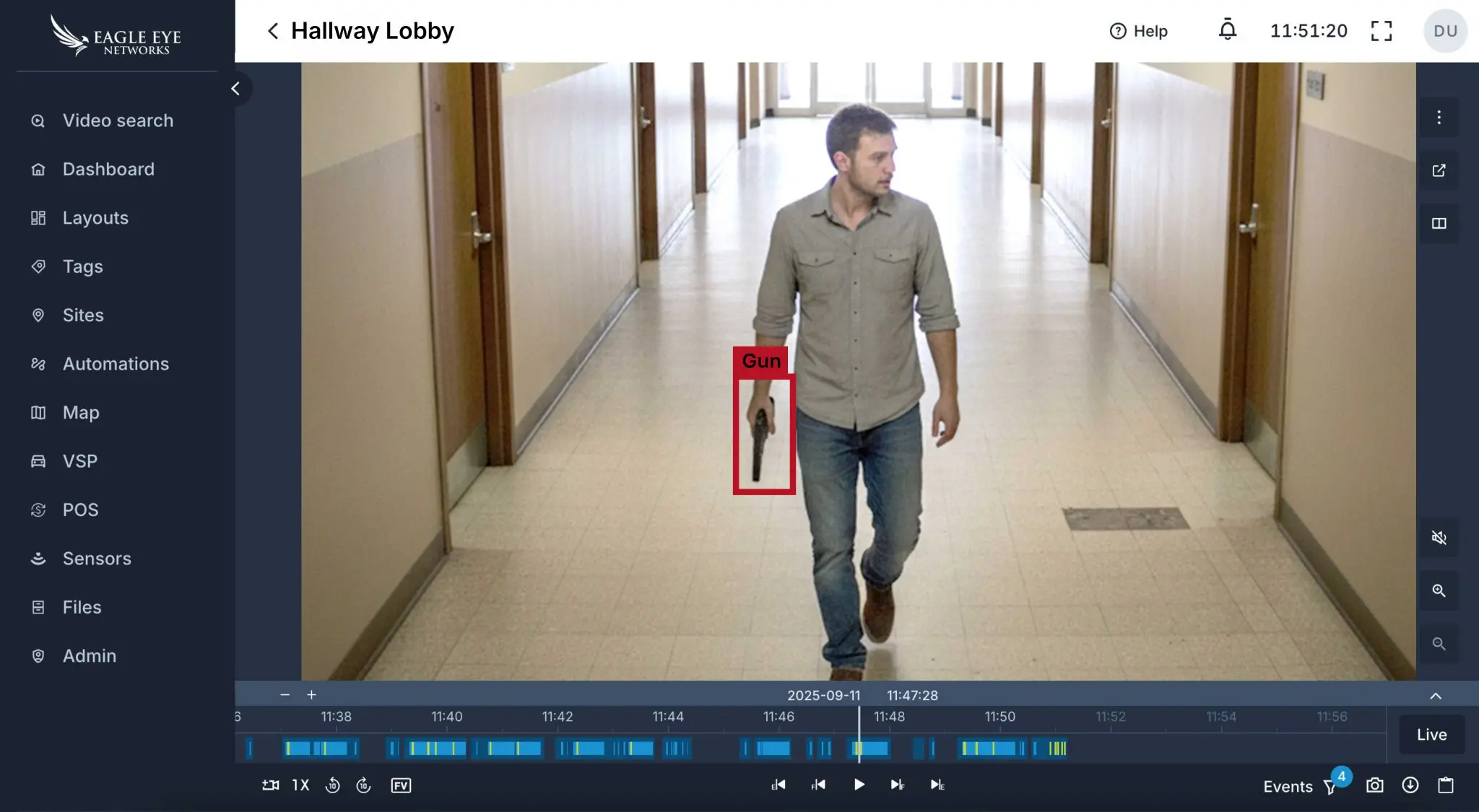Enter fullscreen mode from the top bar

click(x=1382, y=30)
